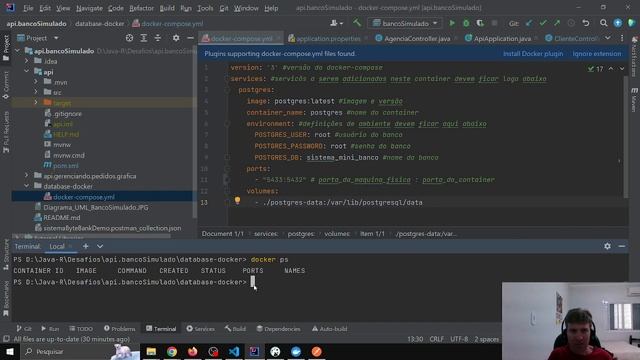Minimize the terminal panel
This screenshot has height=360, width=640.
[622, 246]
